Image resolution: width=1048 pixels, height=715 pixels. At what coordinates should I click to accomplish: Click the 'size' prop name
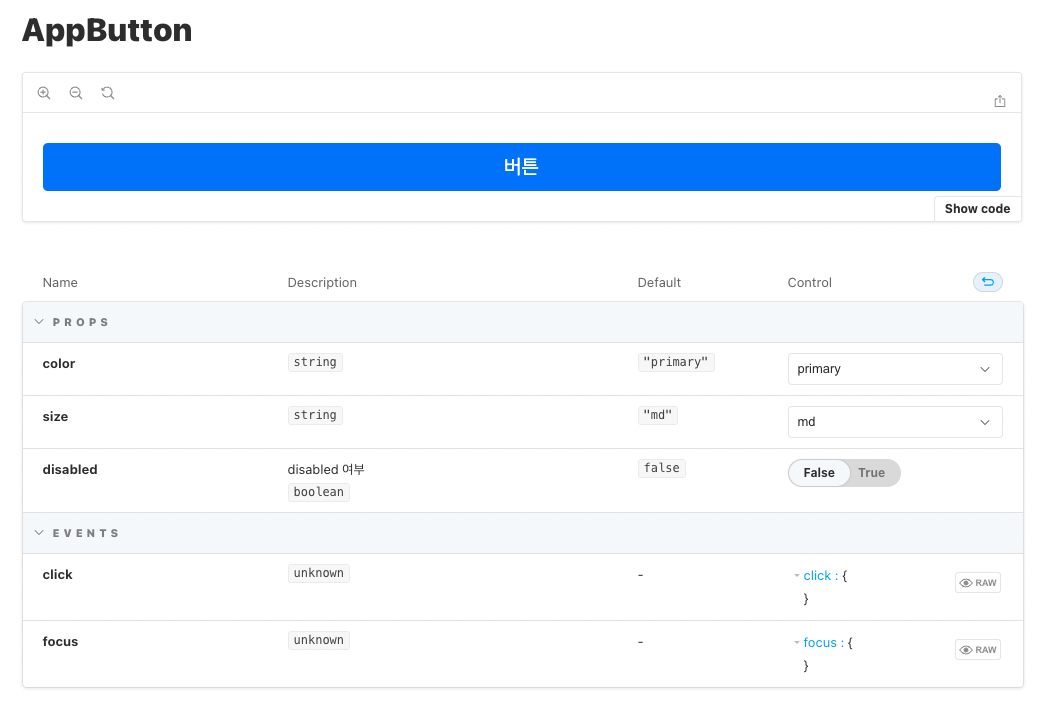[55, 416]
